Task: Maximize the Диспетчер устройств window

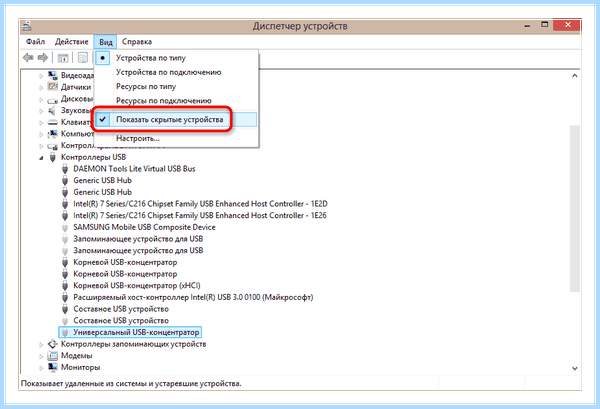Action: pyautogui.click(x=545, y=25)
